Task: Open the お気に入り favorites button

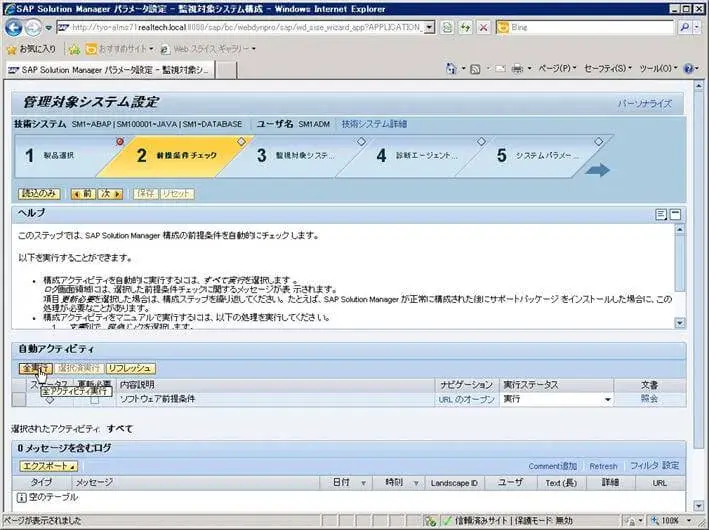Action: (x=32, y=49)
